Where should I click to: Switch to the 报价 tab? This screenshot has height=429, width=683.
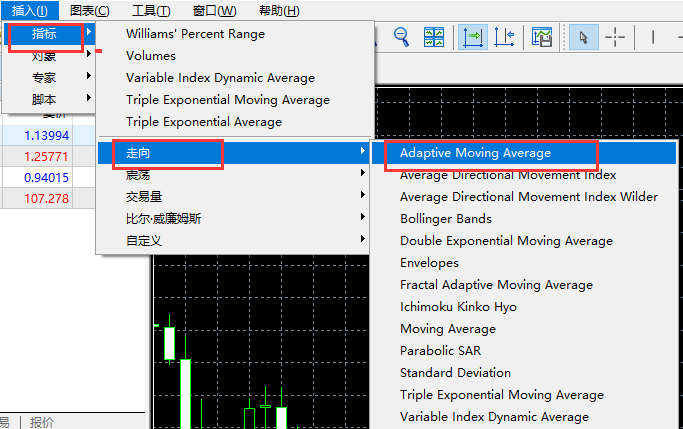click(x=42, y=422)
